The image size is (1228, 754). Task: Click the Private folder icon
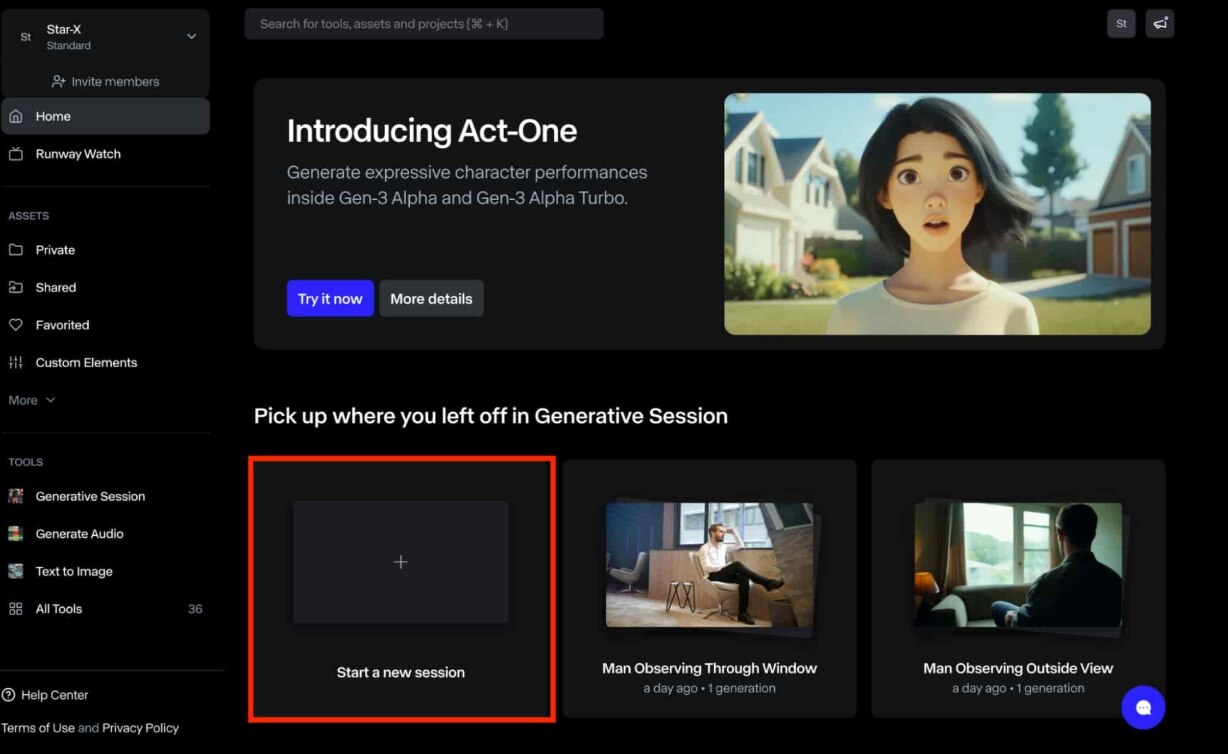pyautogui.click(x=16, y=250)
